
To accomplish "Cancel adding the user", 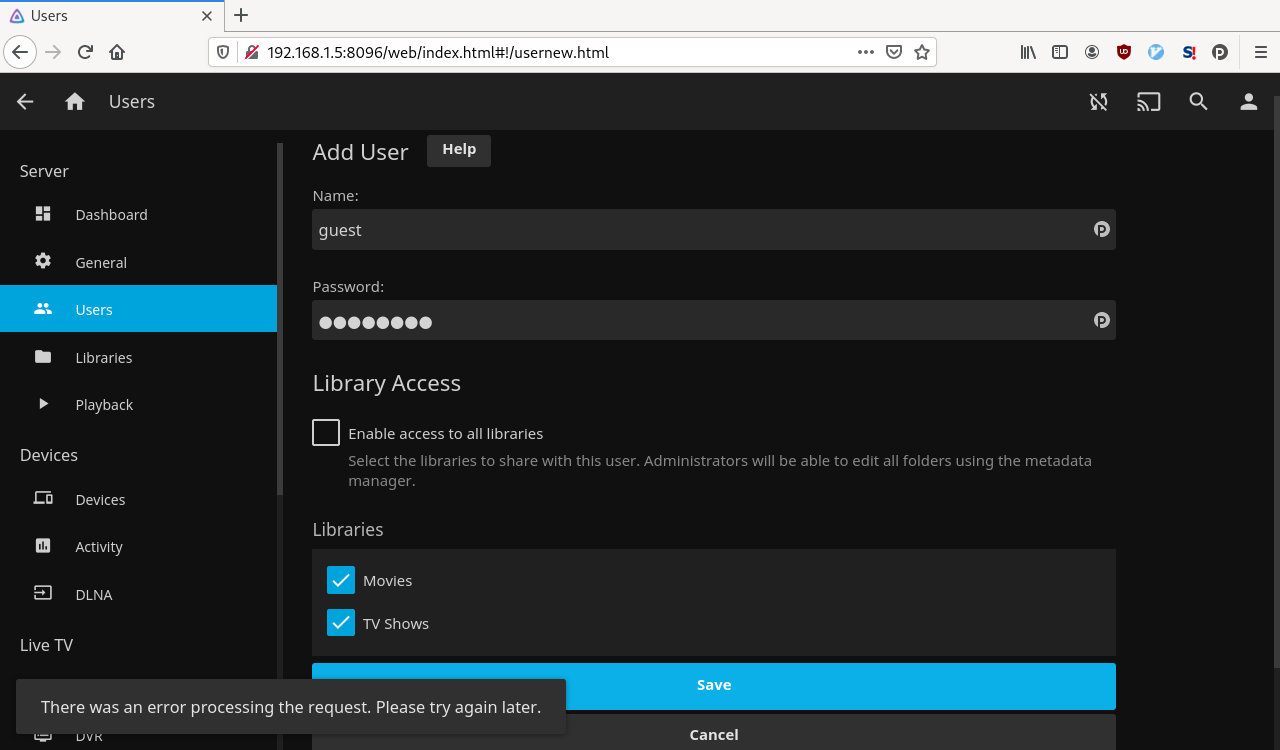I will pos(713,734).
